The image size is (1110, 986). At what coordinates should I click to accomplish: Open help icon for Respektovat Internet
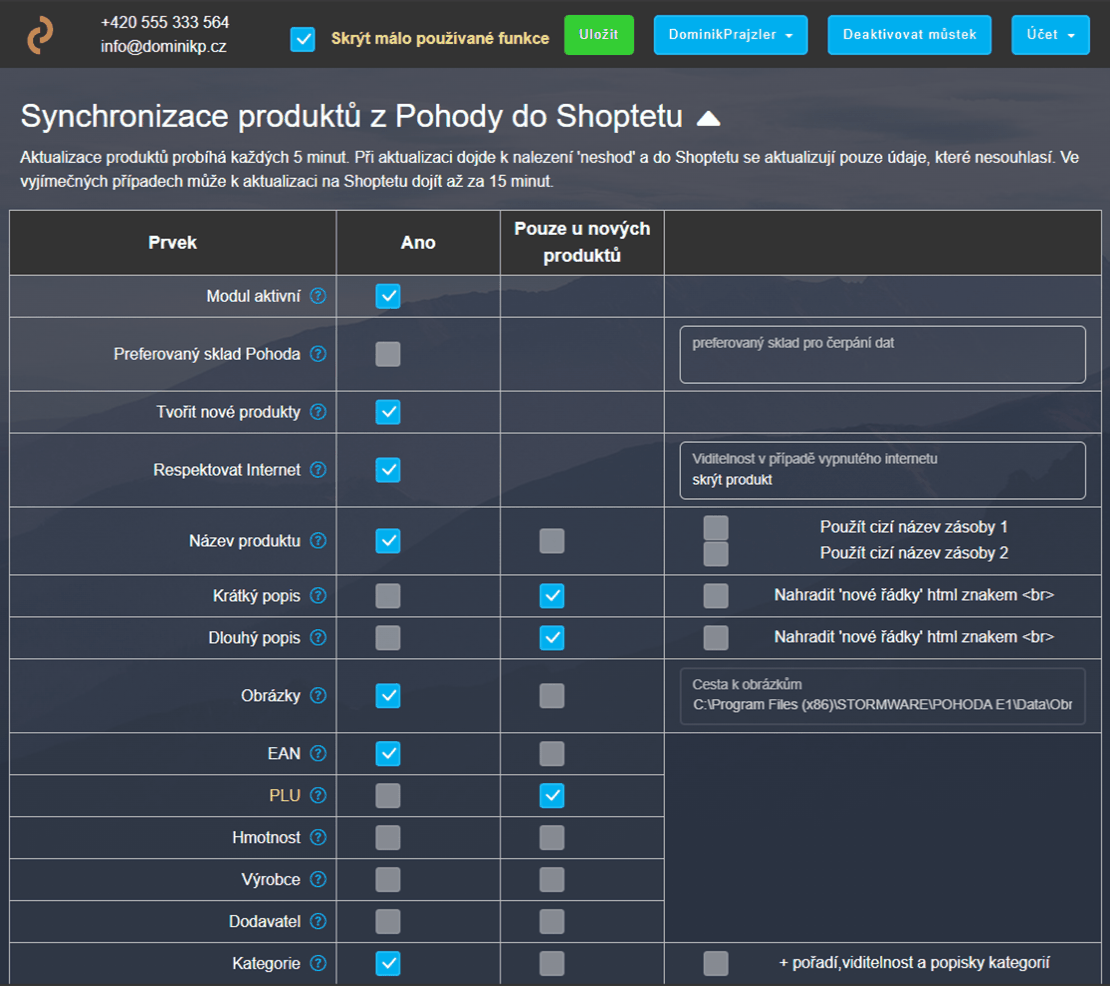tap(319, 470)
